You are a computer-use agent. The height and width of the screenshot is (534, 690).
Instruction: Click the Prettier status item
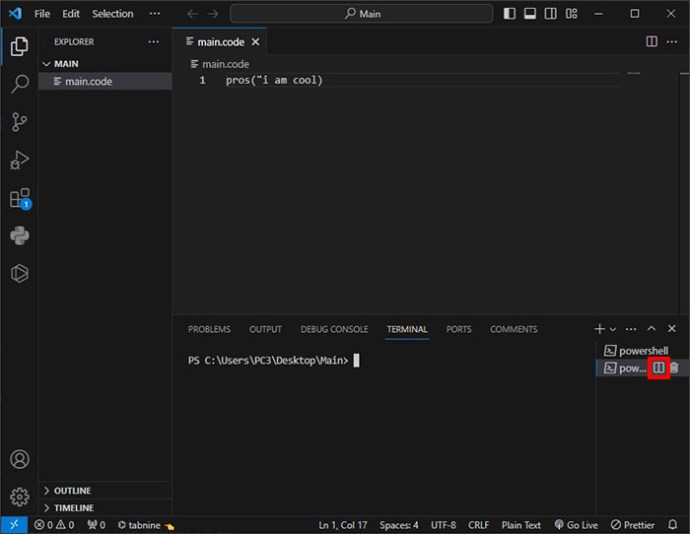click(632, 525)
